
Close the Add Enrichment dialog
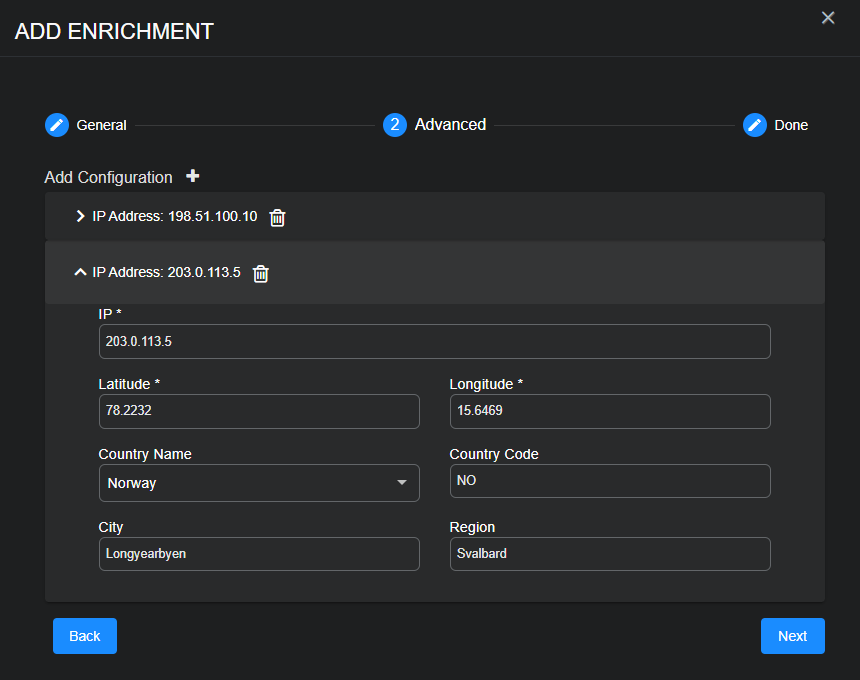pos(828,18)
